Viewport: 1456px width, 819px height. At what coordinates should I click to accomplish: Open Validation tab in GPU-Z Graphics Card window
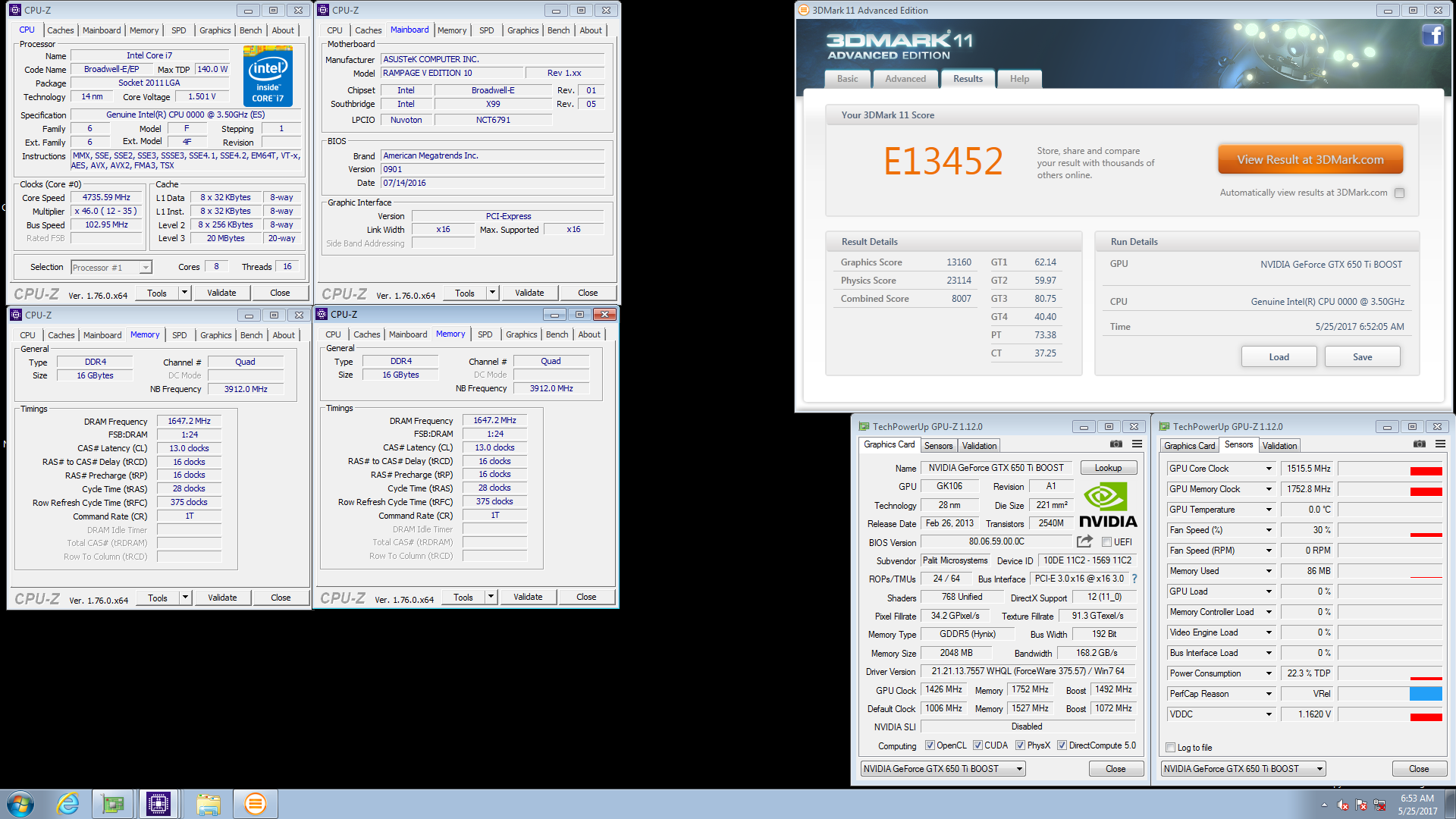click(x=979, y=446)
